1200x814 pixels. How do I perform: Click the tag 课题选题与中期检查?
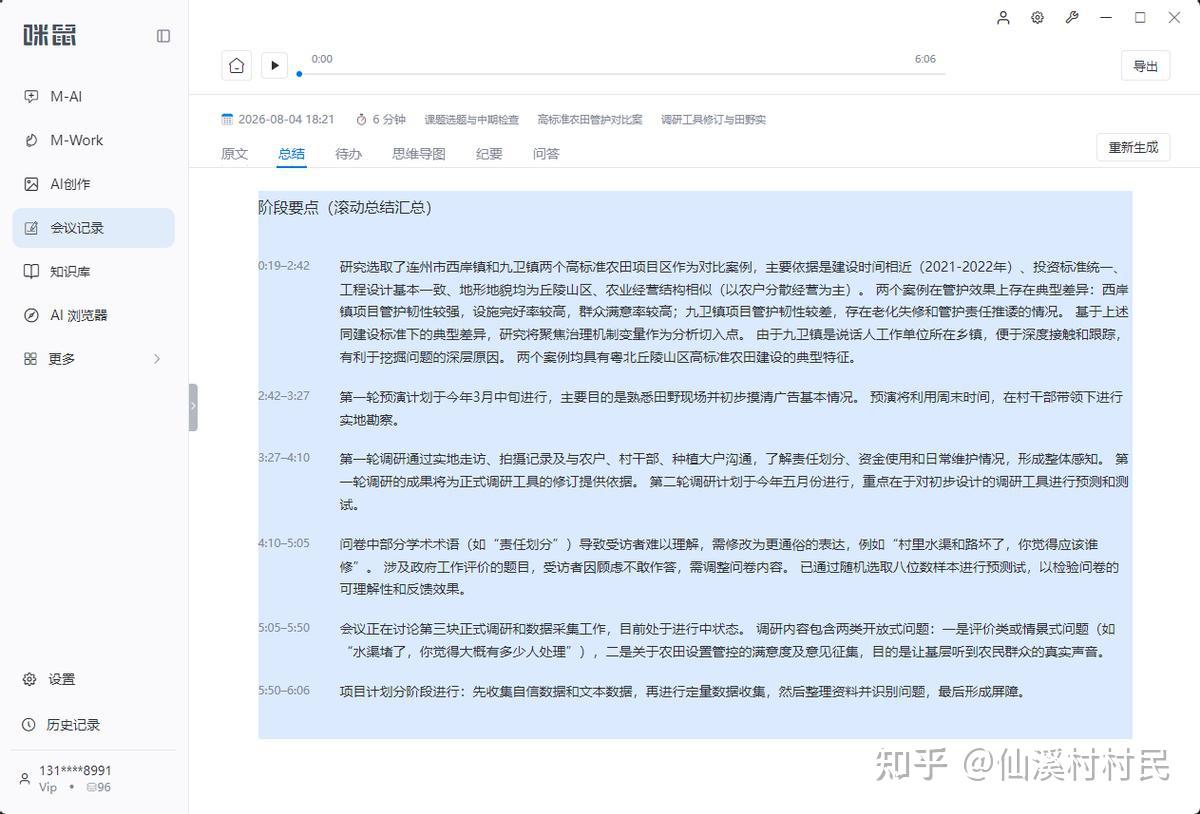472,120
